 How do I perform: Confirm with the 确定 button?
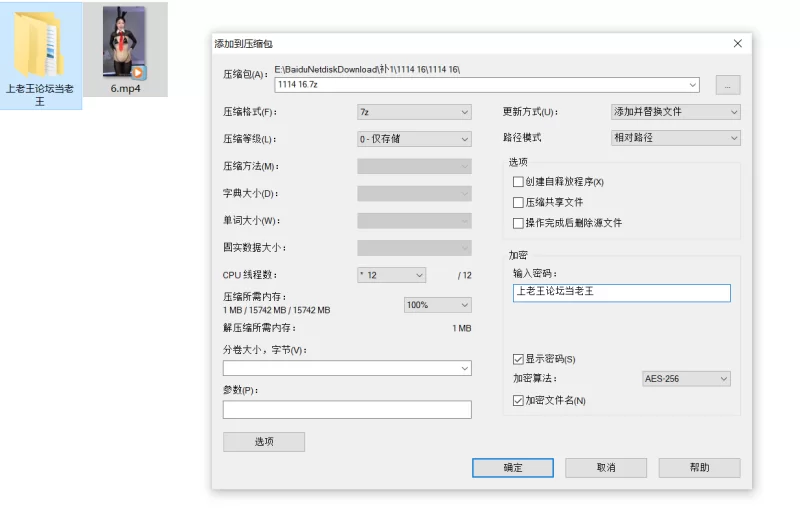click(x=513, y=468)
